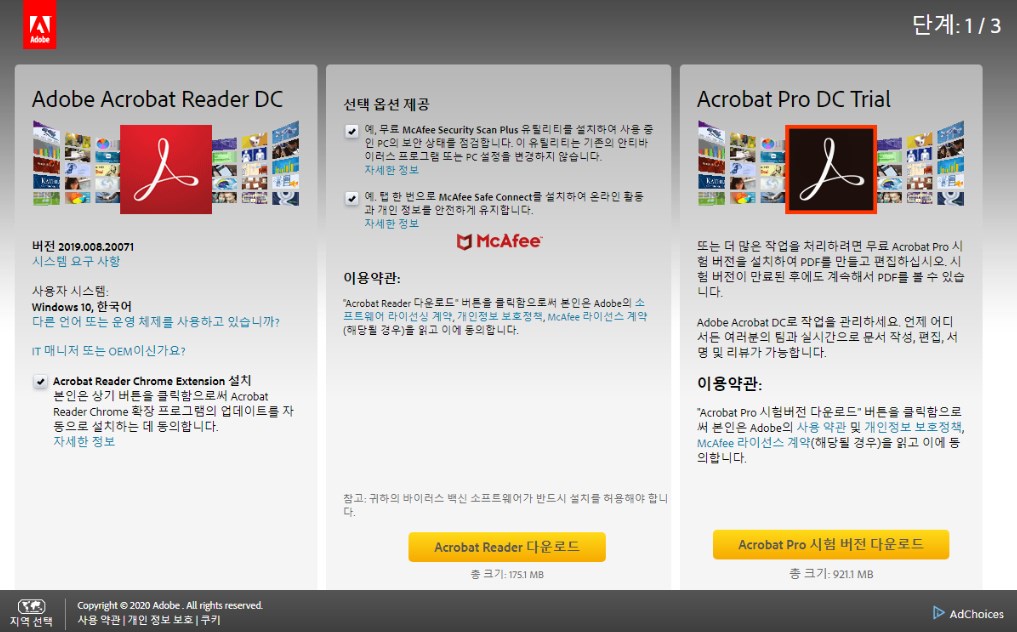This screenshot has height=632, width=1017.
Task: Open 자세한 정보 under McAfee Safe Connect
Action: [x=391, y=224]
